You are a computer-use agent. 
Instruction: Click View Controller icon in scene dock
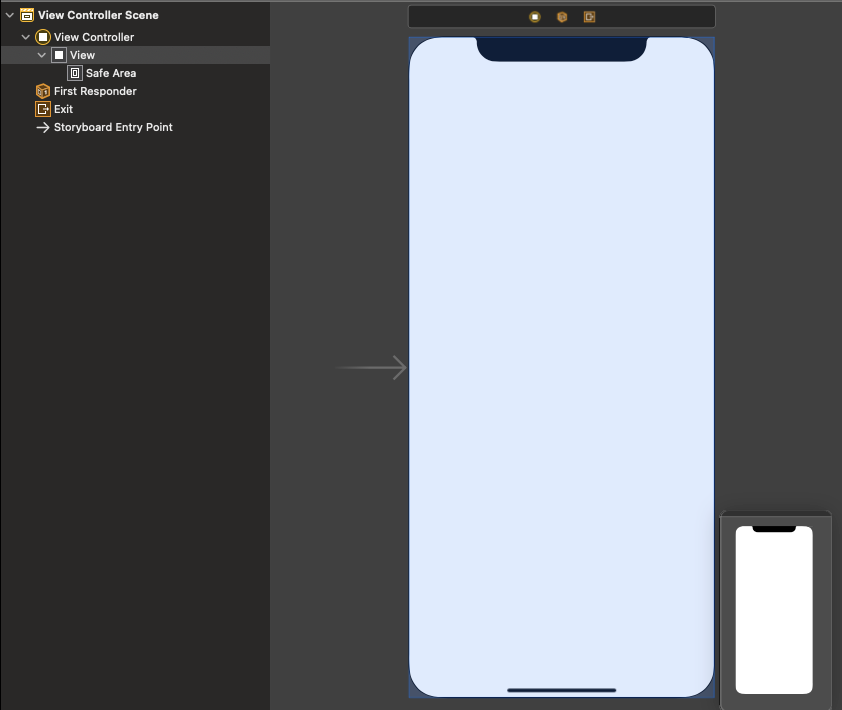[x=535, y=17]
